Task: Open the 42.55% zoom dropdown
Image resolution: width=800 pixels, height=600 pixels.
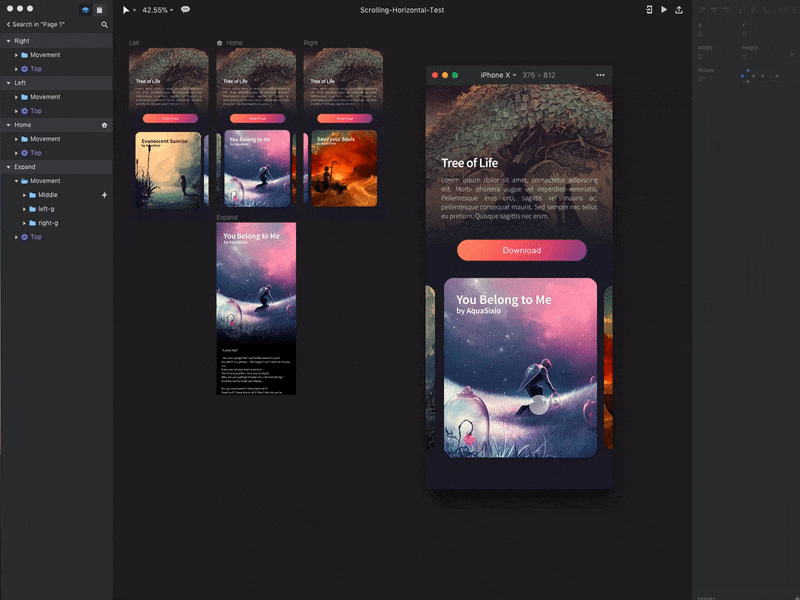Action: [x=158, y=10]
